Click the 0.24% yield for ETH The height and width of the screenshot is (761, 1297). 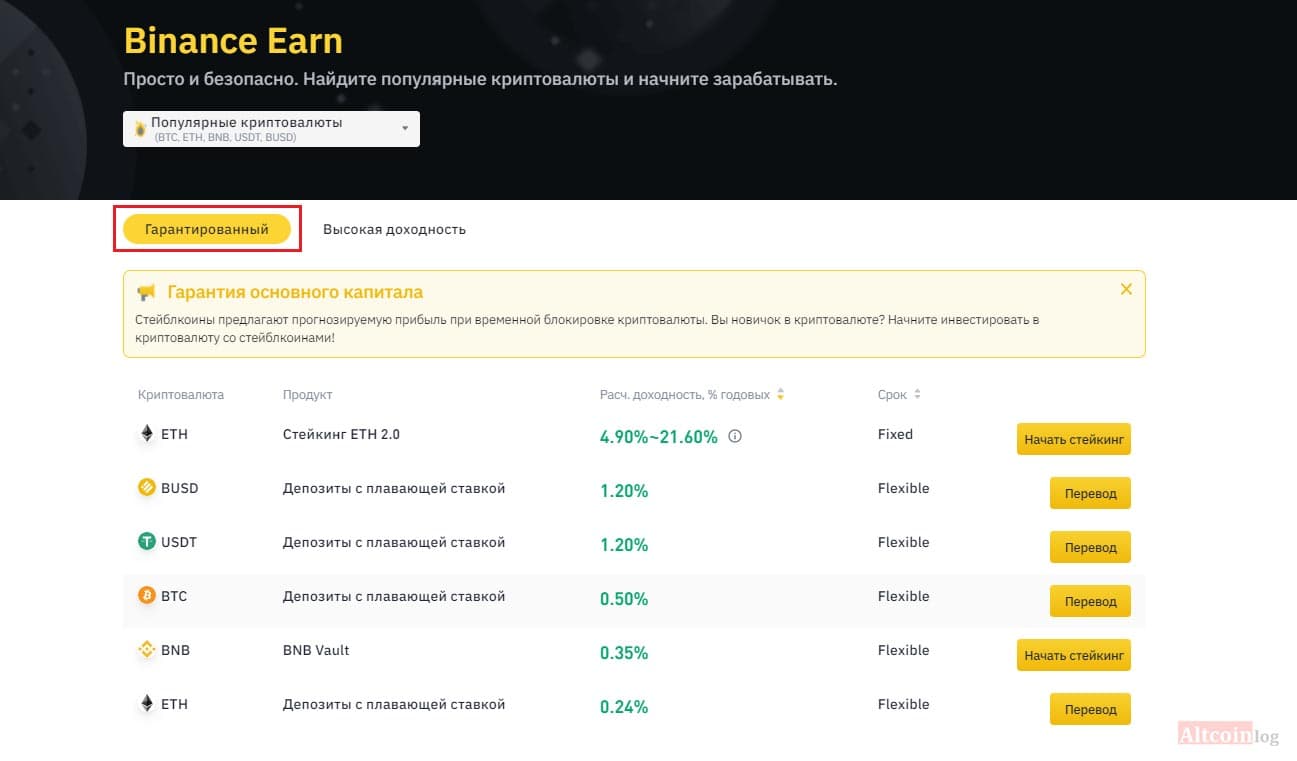coord(624,707)
